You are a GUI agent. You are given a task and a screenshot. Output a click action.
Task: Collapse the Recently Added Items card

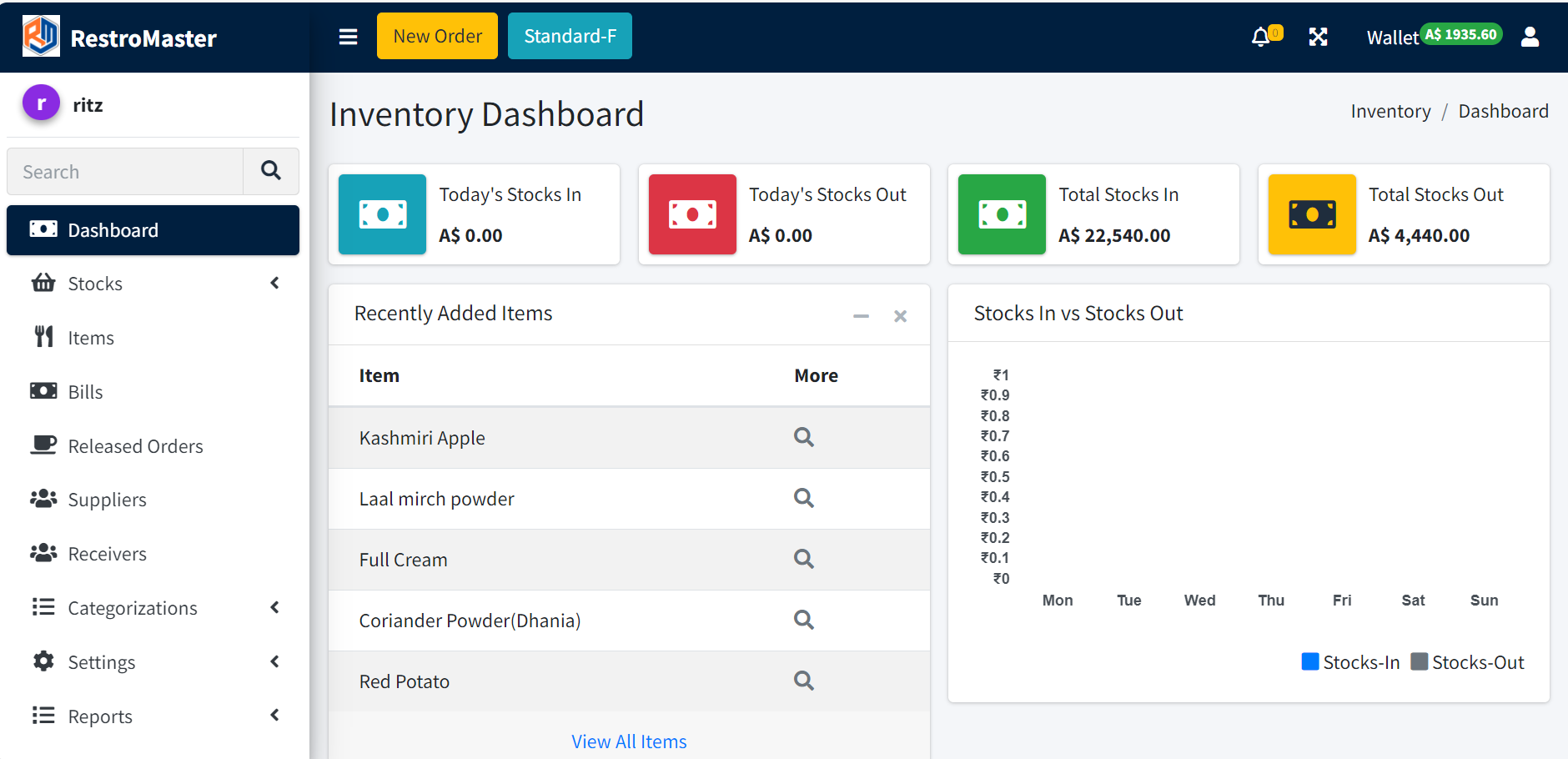click(x=861, y=316)
